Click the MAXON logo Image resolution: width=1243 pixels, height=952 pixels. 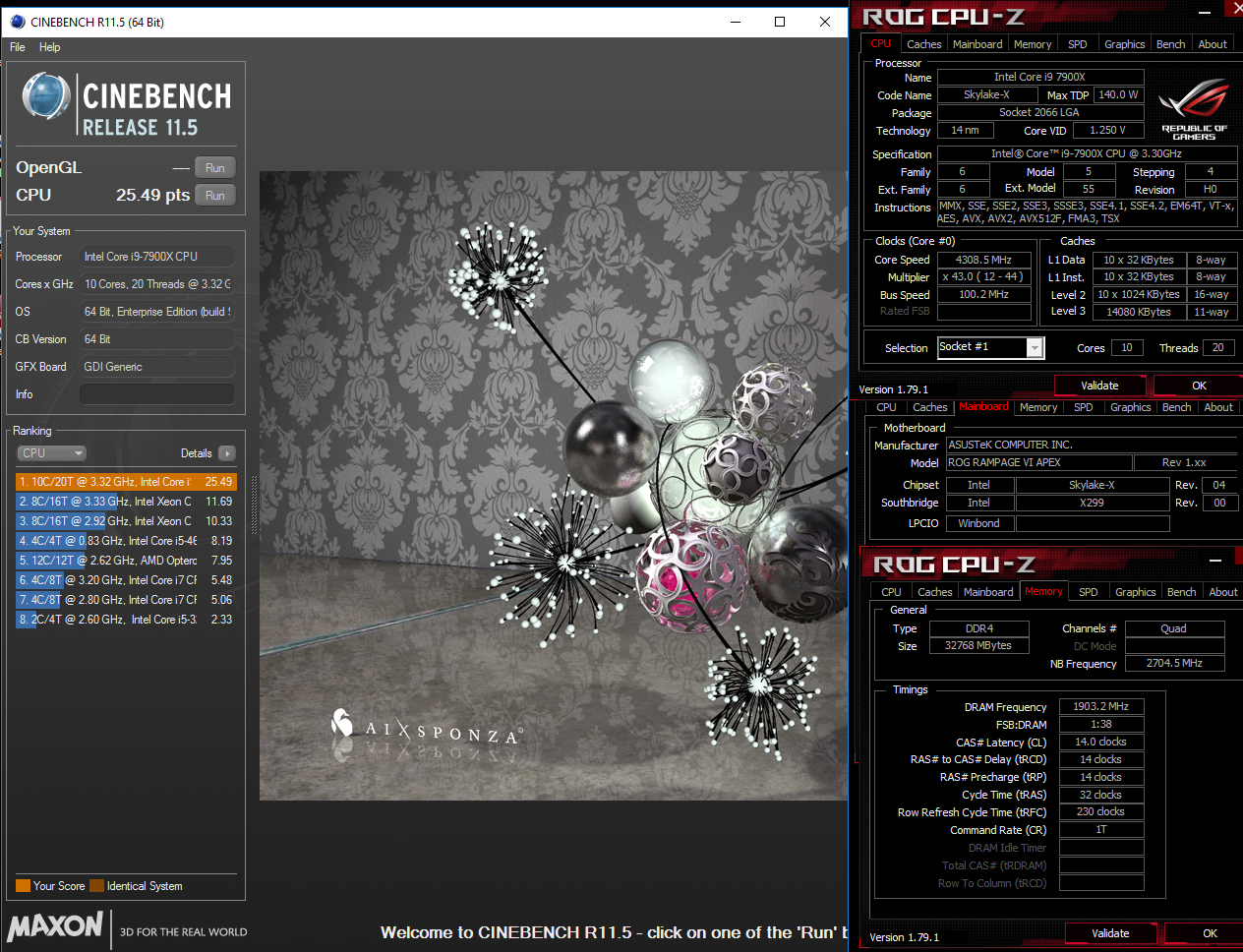56,926
